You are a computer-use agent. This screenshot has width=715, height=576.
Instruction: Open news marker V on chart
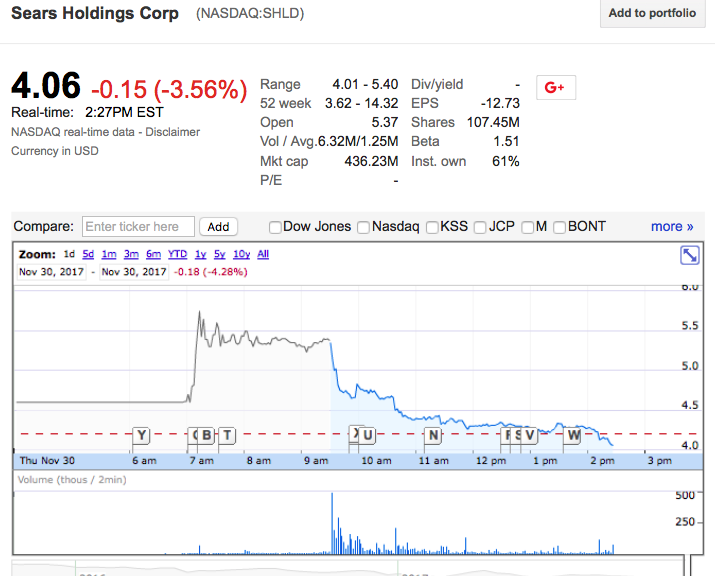(529, 436)
